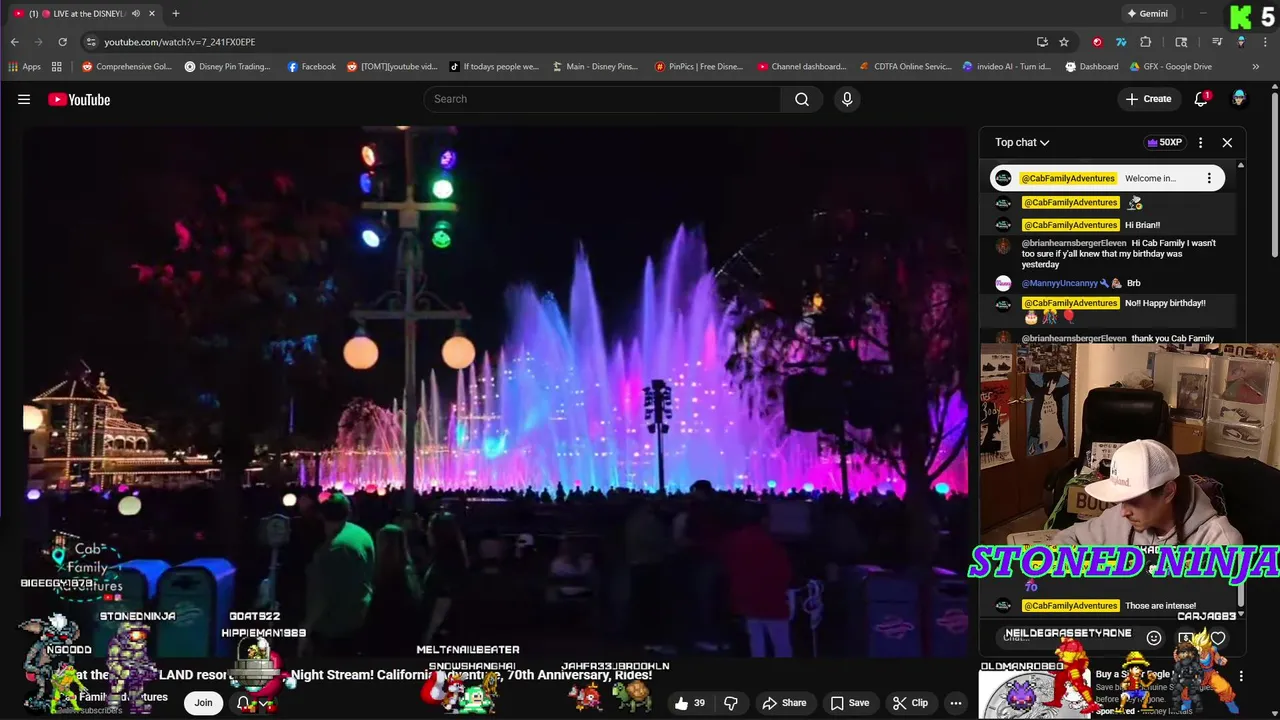Viewport: 1280px width, 720px height.
Task: View site information icon in address bar
Action: click(x=90, y=42)
